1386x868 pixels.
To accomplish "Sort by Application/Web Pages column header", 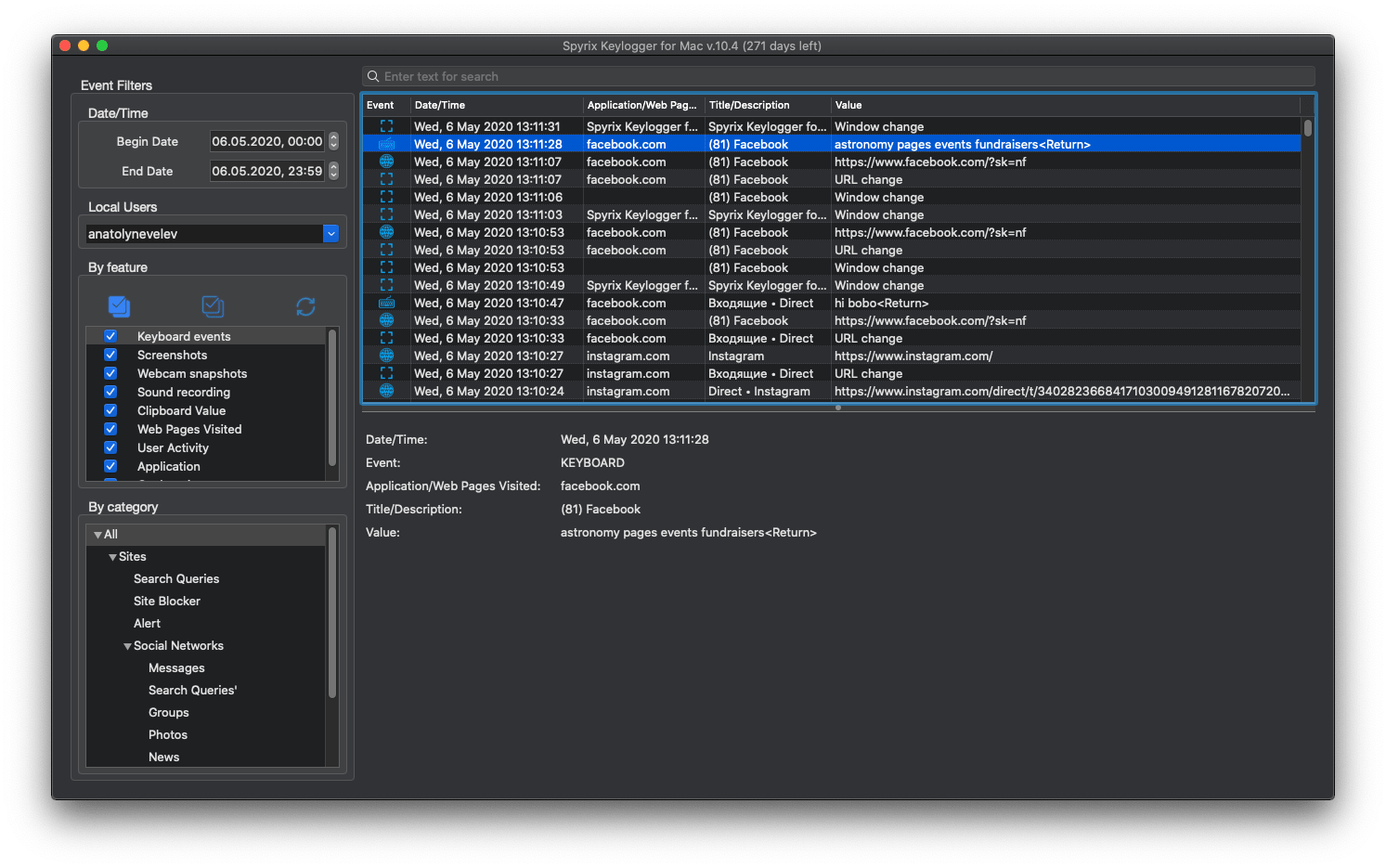I will click(643, 105).
